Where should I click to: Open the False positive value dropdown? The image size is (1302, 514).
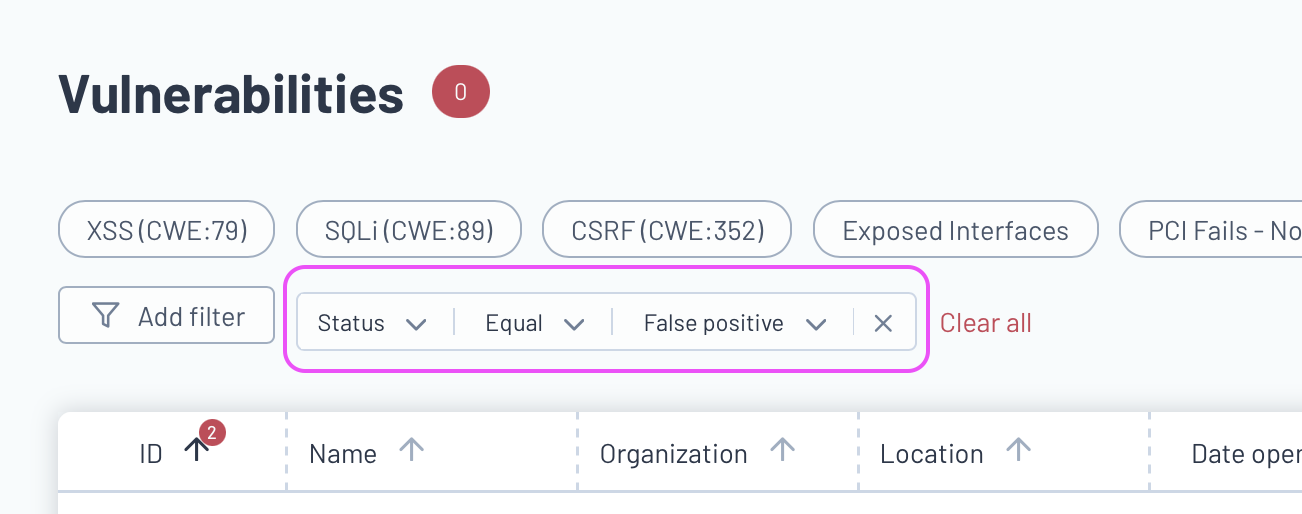tap(735, 323)
